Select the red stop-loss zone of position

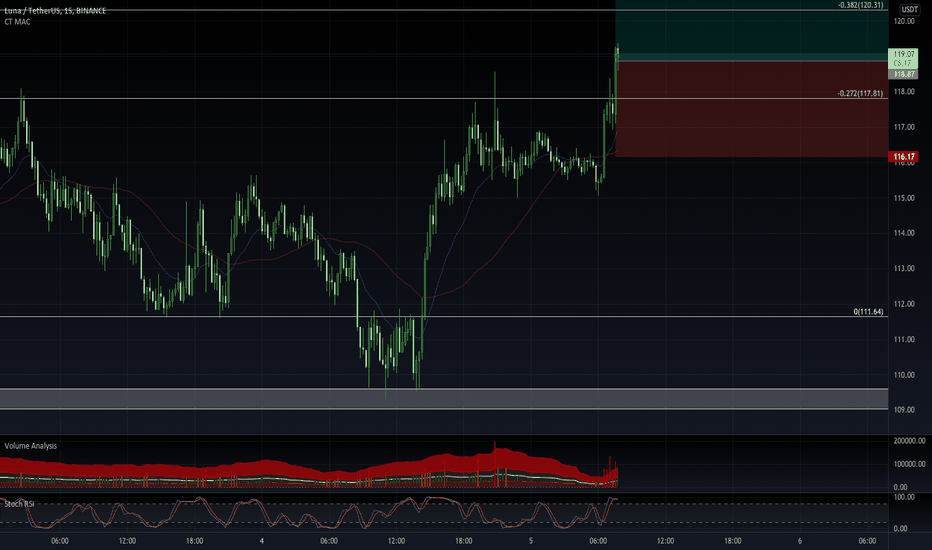point(751,109)
